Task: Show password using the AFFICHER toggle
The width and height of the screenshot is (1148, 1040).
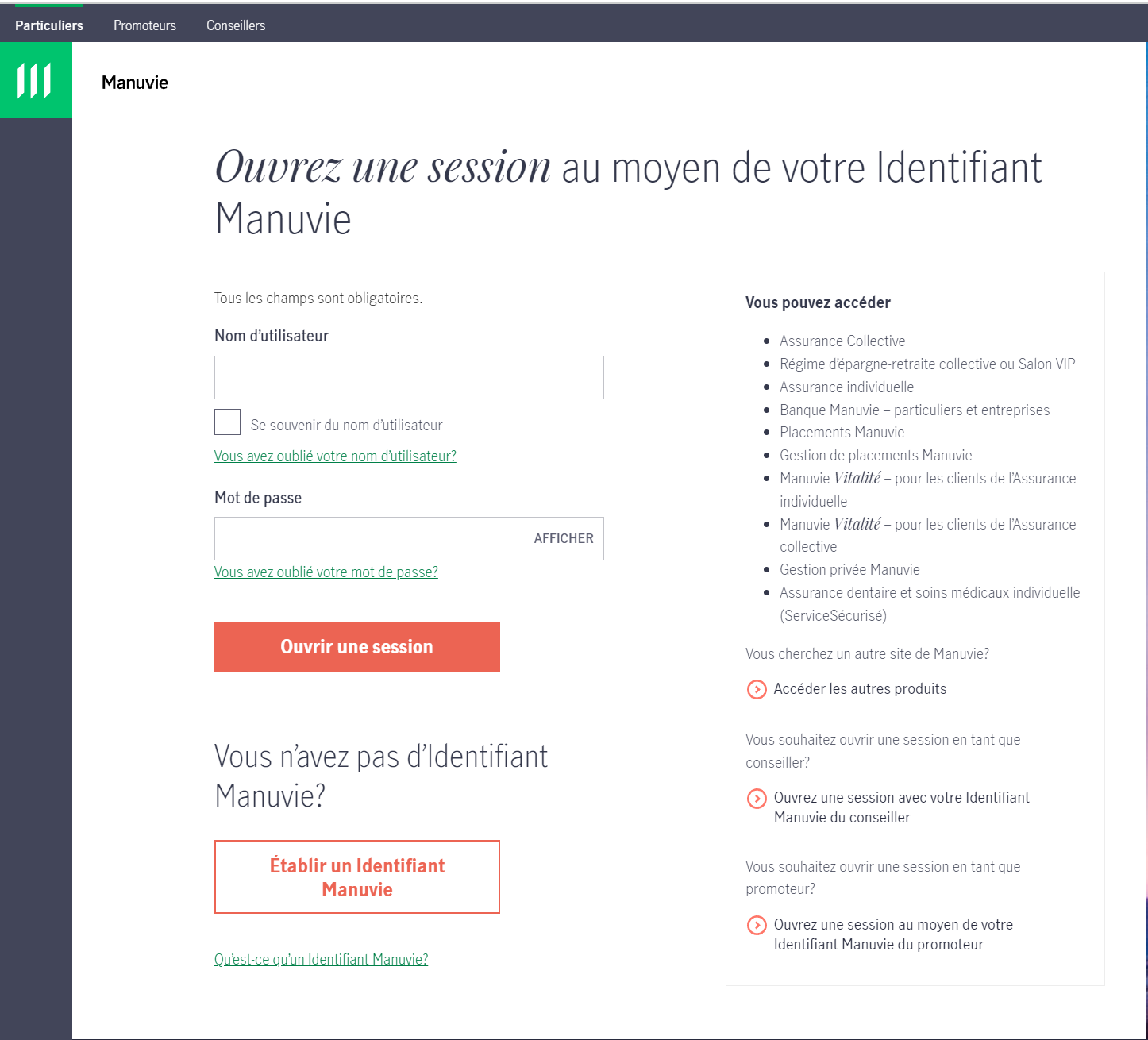Action: 563,539
